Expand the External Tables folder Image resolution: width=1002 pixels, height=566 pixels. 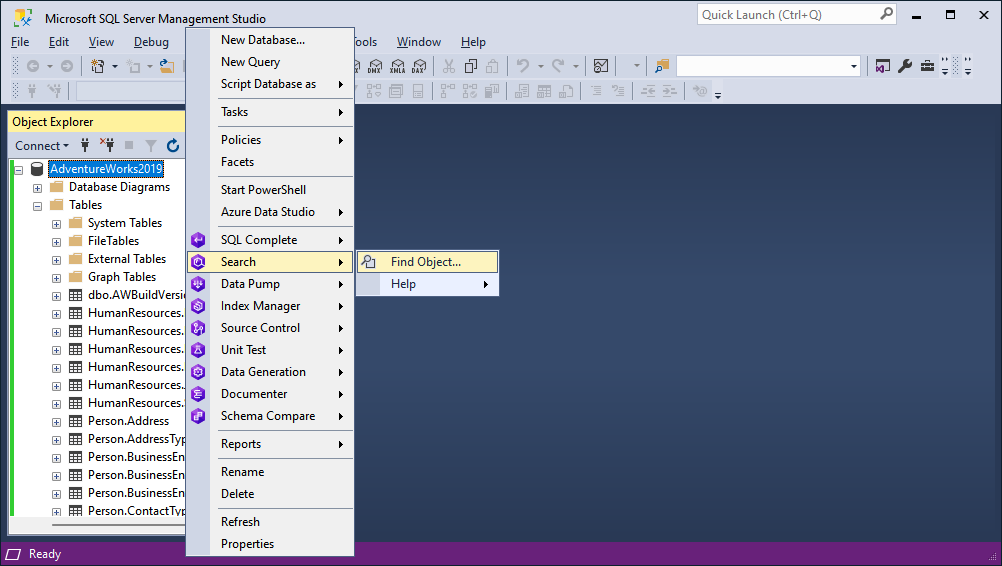pos(56,260)
